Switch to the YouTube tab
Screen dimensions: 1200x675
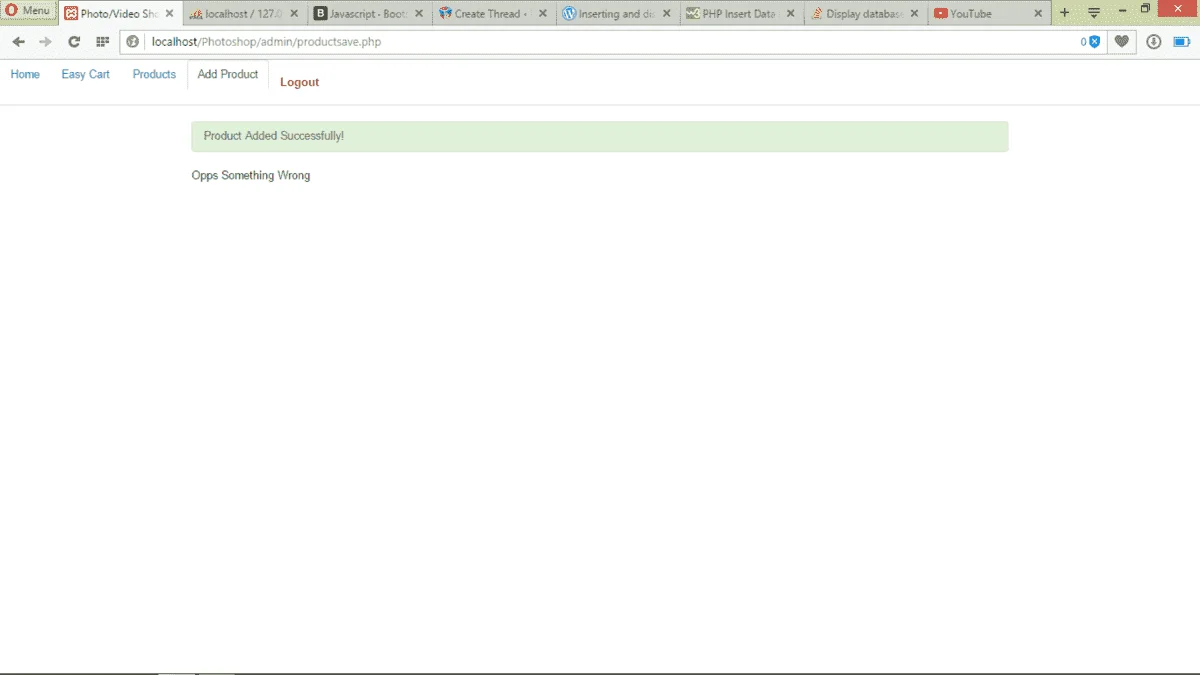pyautogui.click(x=989, y=14)
